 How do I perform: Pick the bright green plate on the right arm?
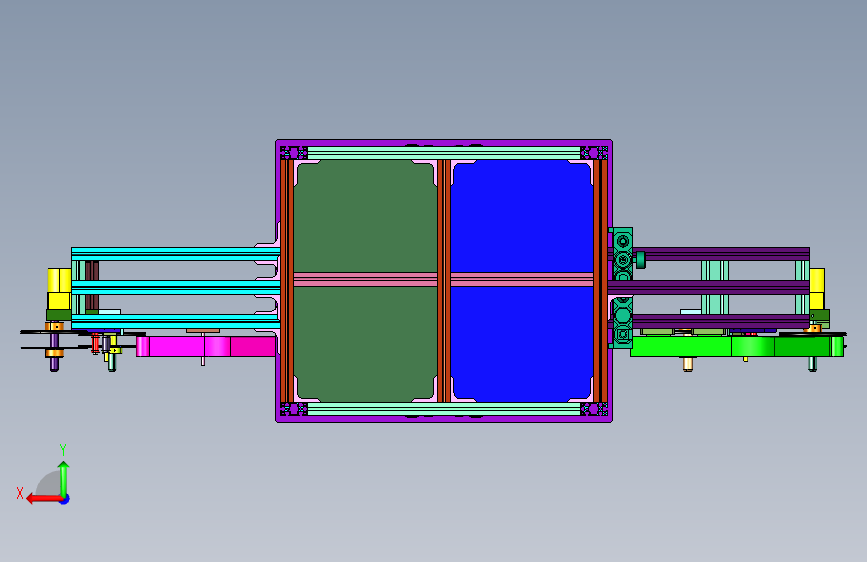pyautogui.click(x=737, y=346)
